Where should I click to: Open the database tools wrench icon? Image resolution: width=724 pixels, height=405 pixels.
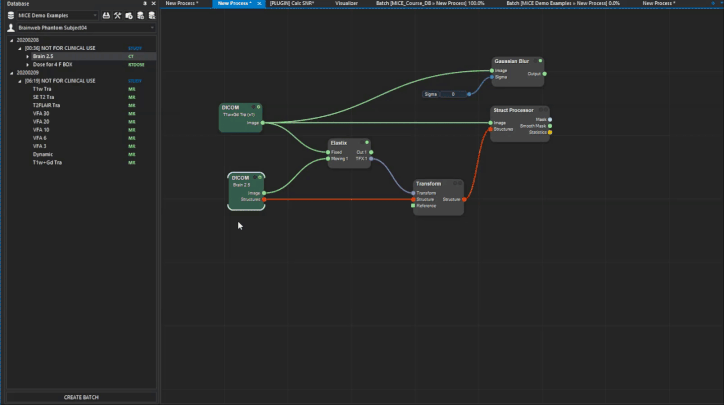(118, 16)
